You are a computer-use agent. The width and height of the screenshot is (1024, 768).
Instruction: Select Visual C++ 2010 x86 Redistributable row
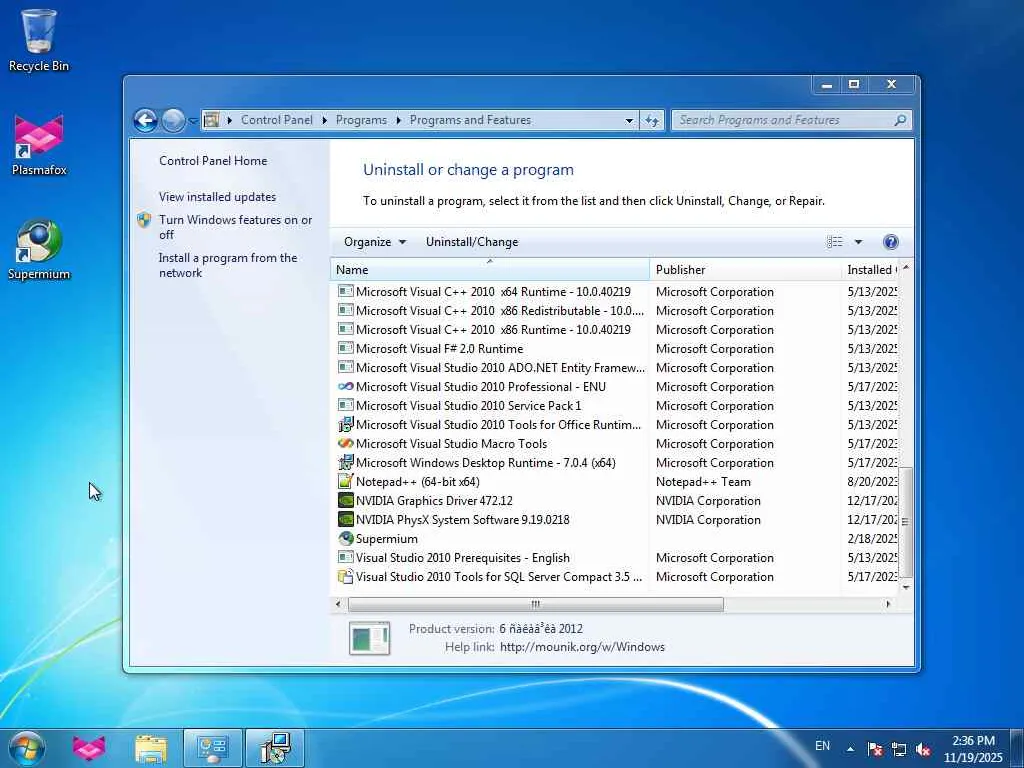(x=614, y=311)
